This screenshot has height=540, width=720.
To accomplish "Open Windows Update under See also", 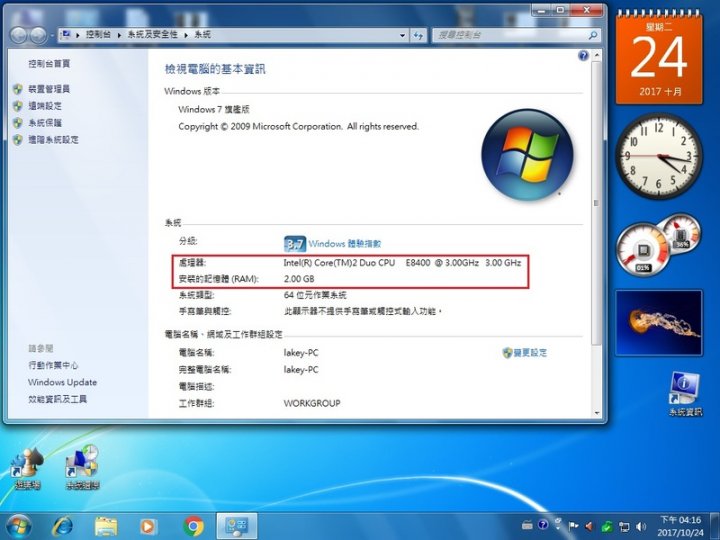I will [62, 382].
